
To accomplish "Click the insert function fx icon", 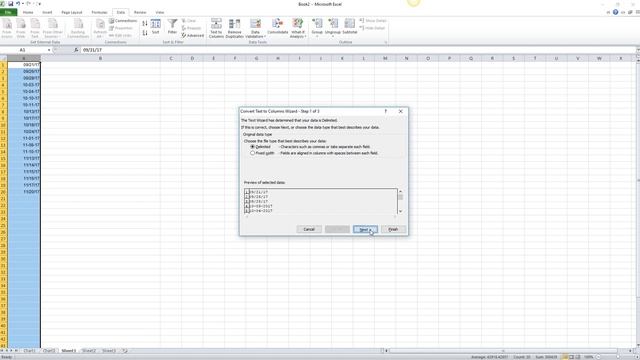I will [76, 50].
